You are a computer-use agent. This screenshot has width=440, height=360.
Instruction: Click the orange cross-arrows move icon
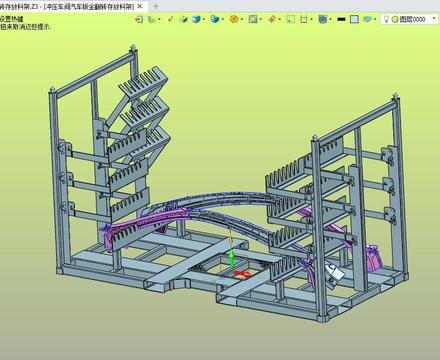point(272,19)
